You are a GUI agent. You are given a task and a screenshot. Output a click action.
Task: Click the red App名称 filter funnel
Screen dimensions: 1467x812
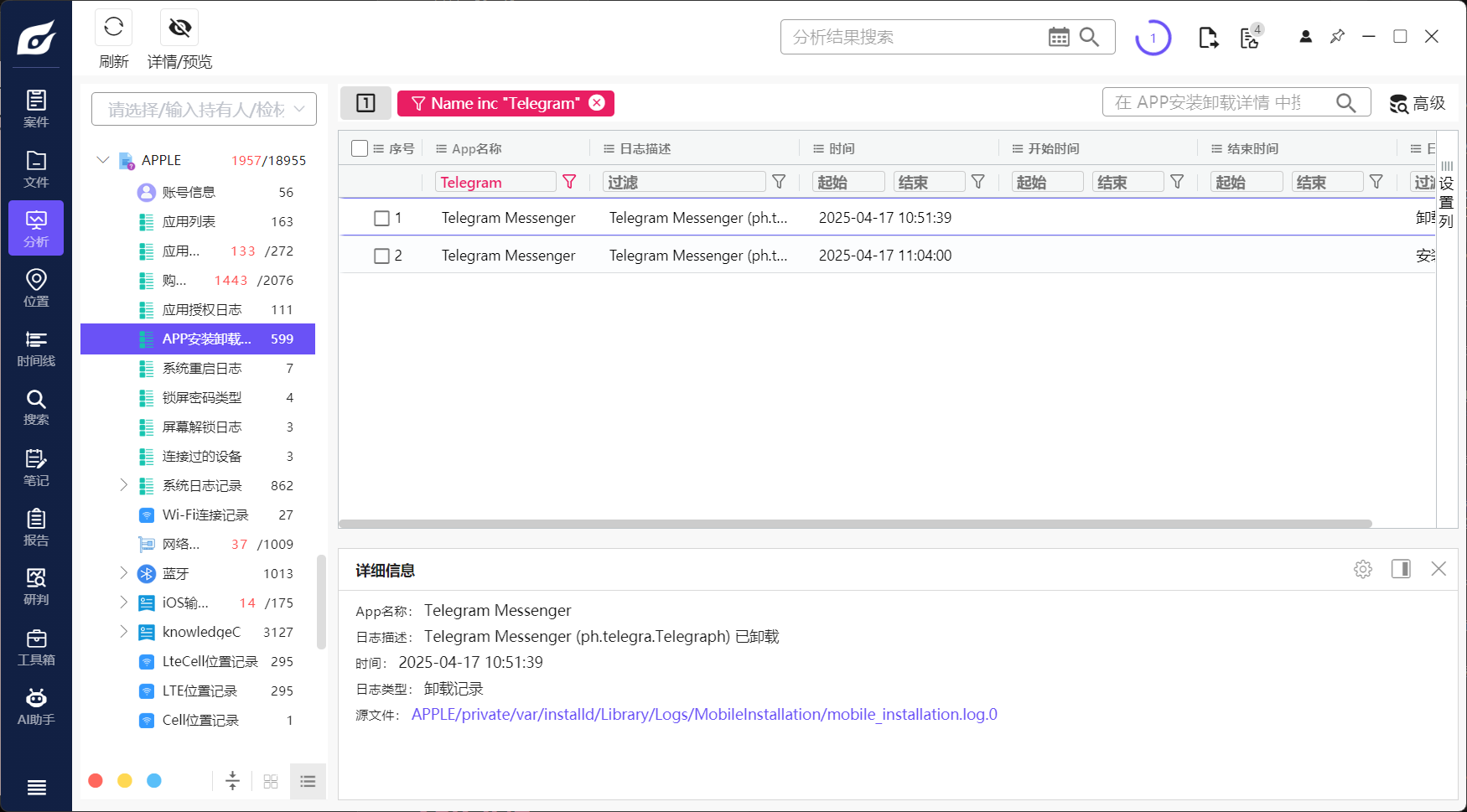click(x=569, y=182)
